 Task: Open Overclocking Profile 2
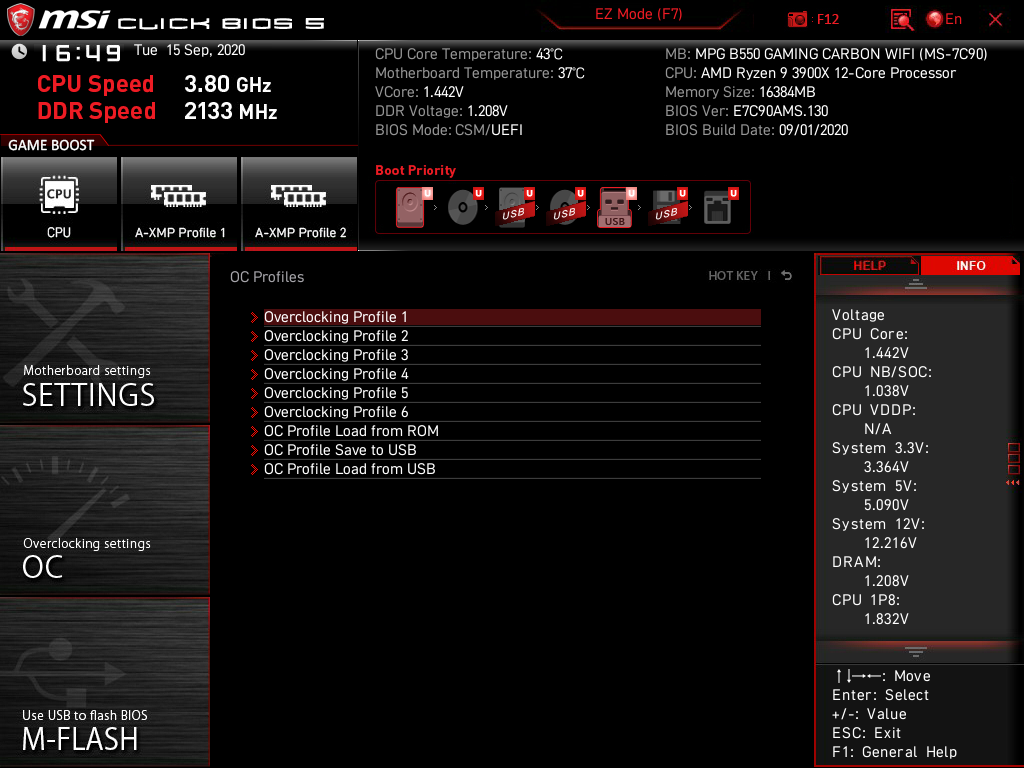[x=512, y=336]
